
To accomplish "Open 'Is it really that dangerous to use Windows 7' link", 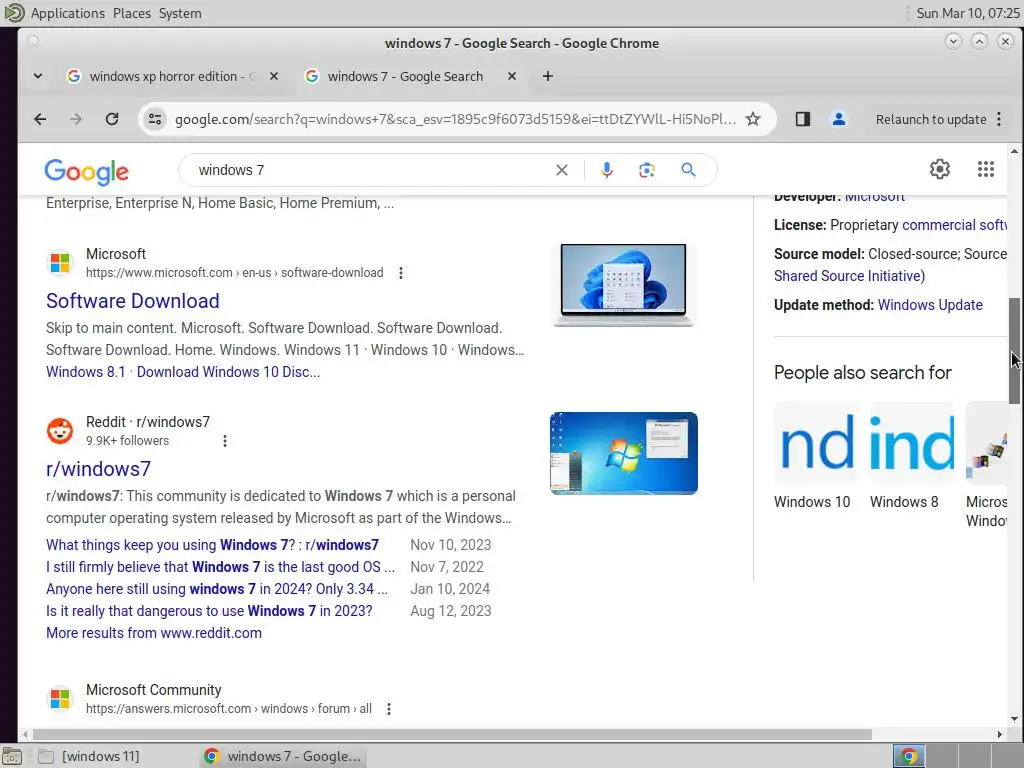I will [x=209, y=611].
